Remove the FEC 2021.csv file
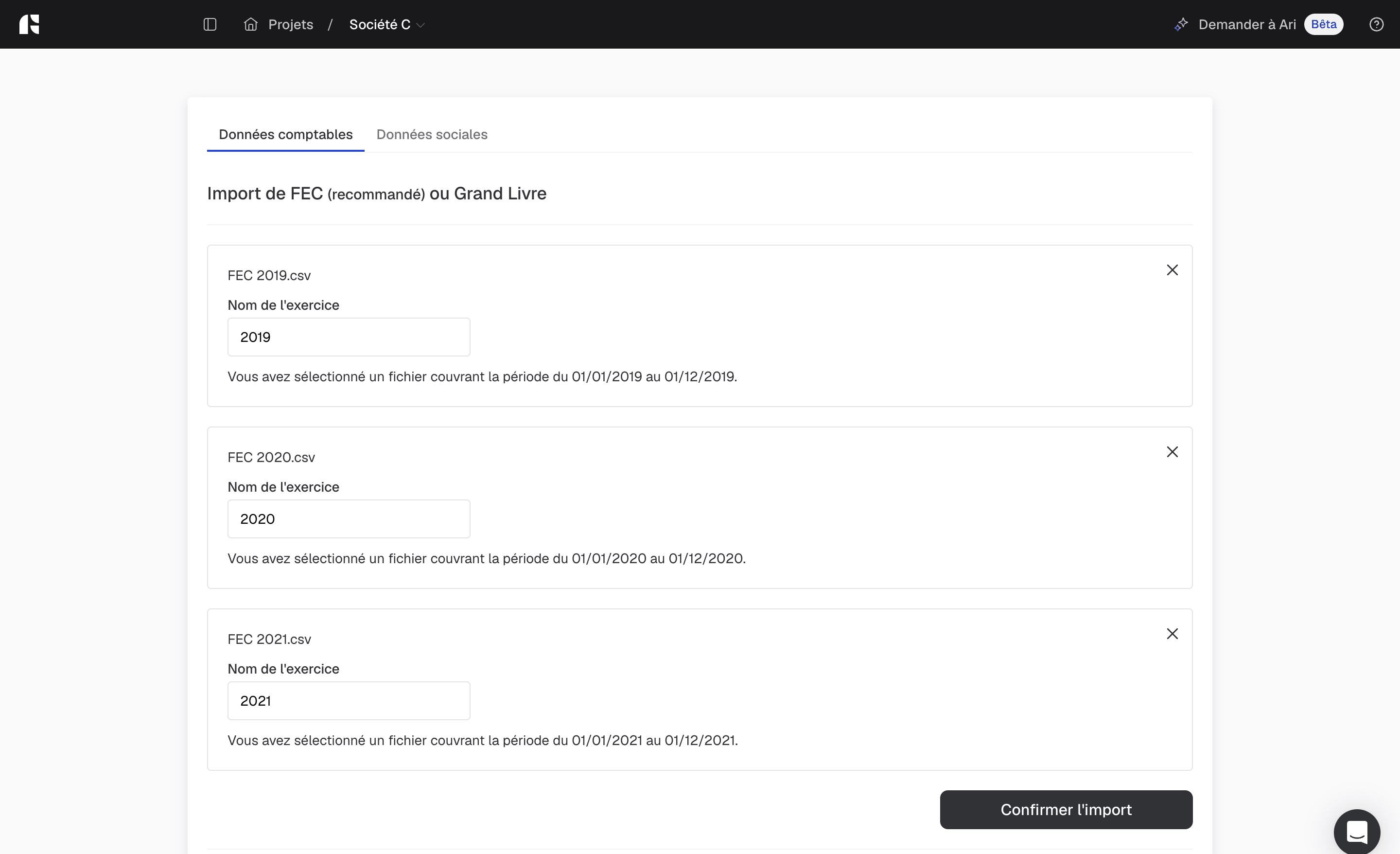1400x854 pixels. [x=1172, y=634]
